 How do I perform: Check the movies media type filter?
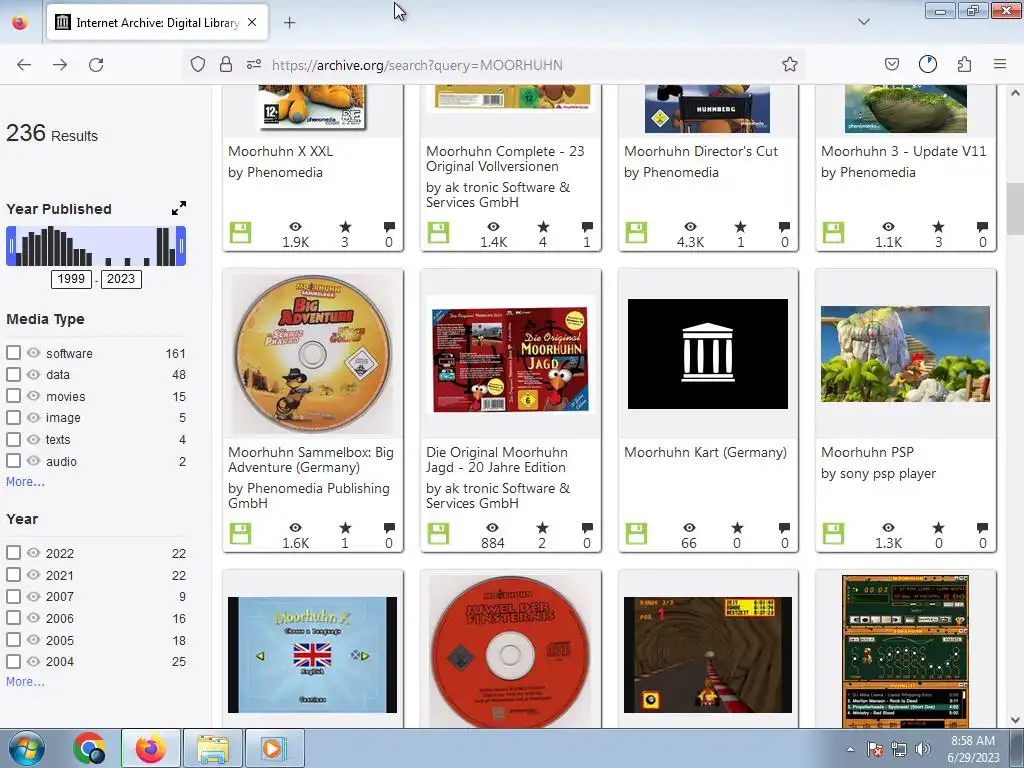pyautogui.click(x=13, y=396)
